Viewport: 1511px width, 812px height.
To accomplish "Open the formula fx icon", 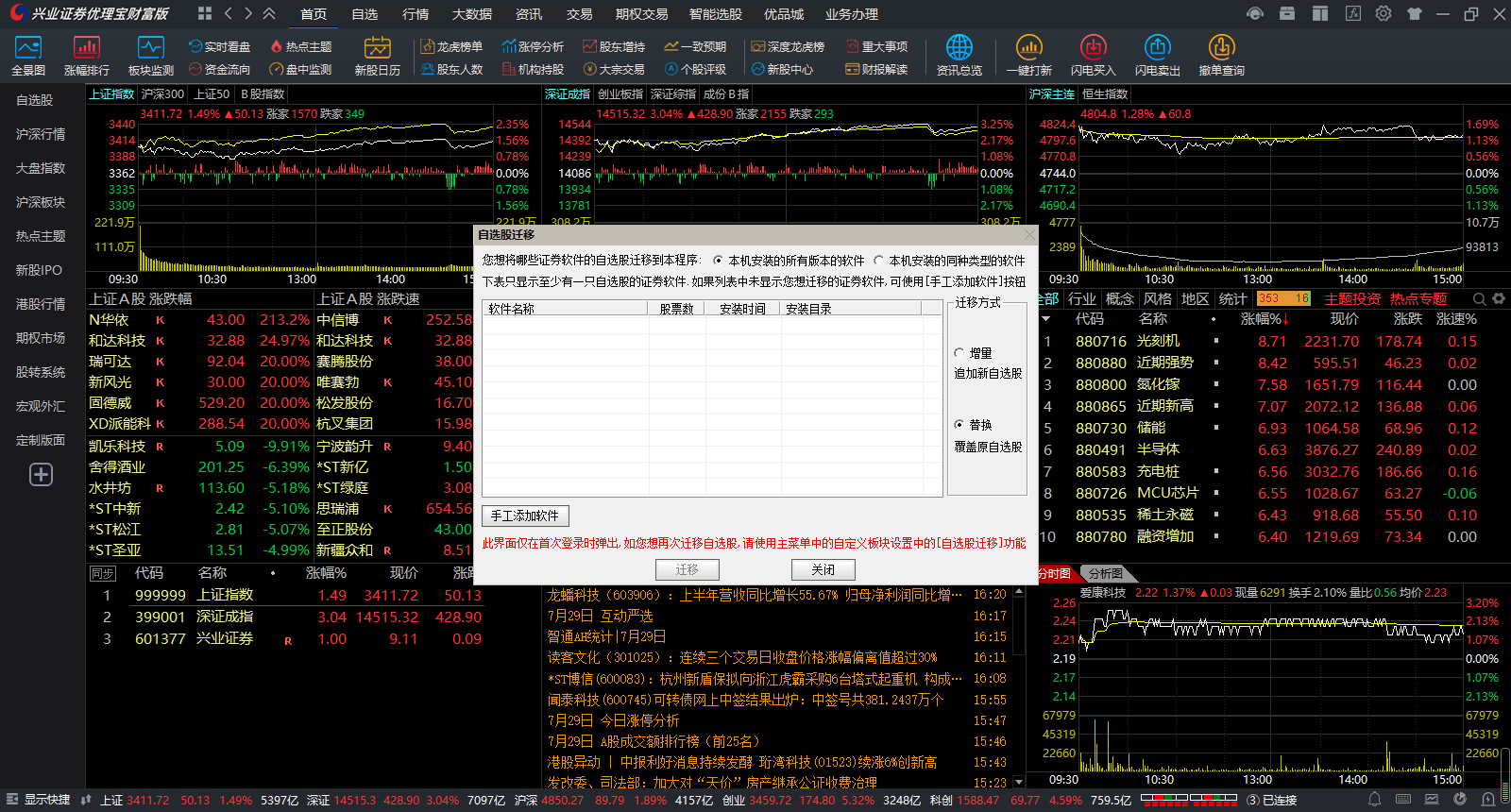I will click(x=1353, y=13).
